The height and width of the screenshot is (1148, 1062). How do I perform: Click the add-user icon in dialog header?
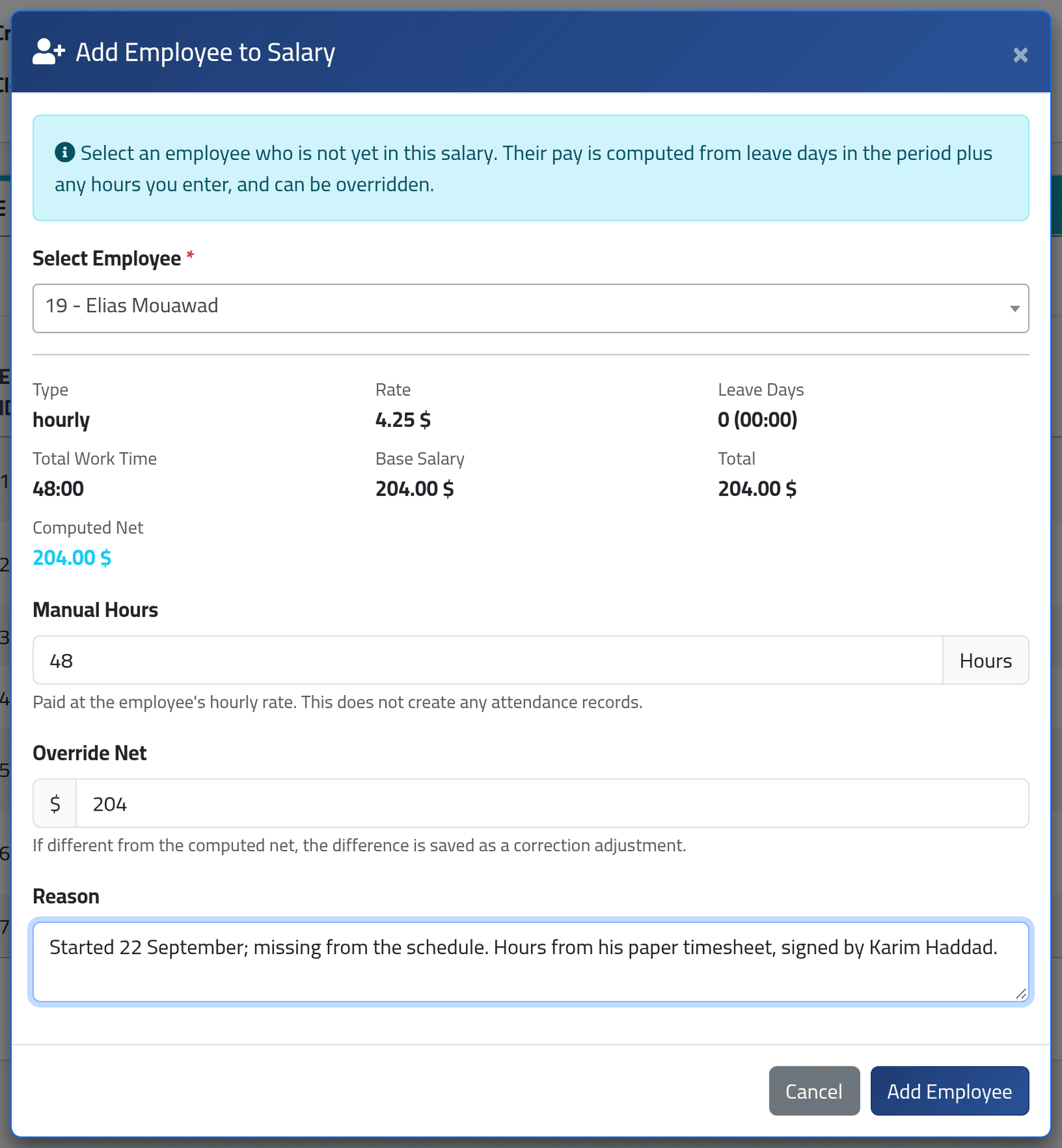48,52
